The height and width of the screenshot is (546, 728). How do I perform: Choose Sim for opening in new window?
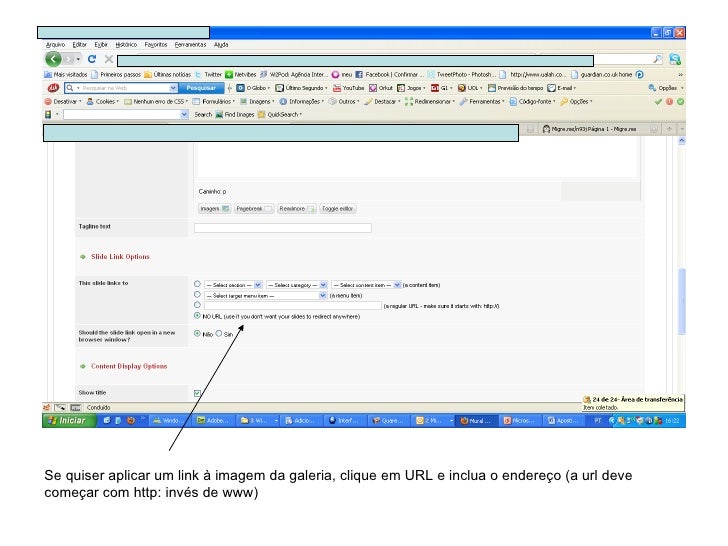click(x=219, y=333)
